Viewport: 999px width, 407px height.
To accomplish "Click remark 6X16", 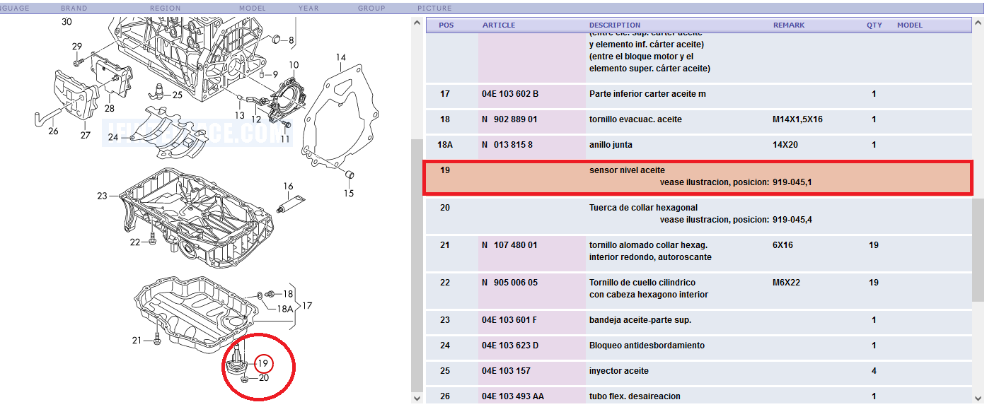I will [782, 245].
